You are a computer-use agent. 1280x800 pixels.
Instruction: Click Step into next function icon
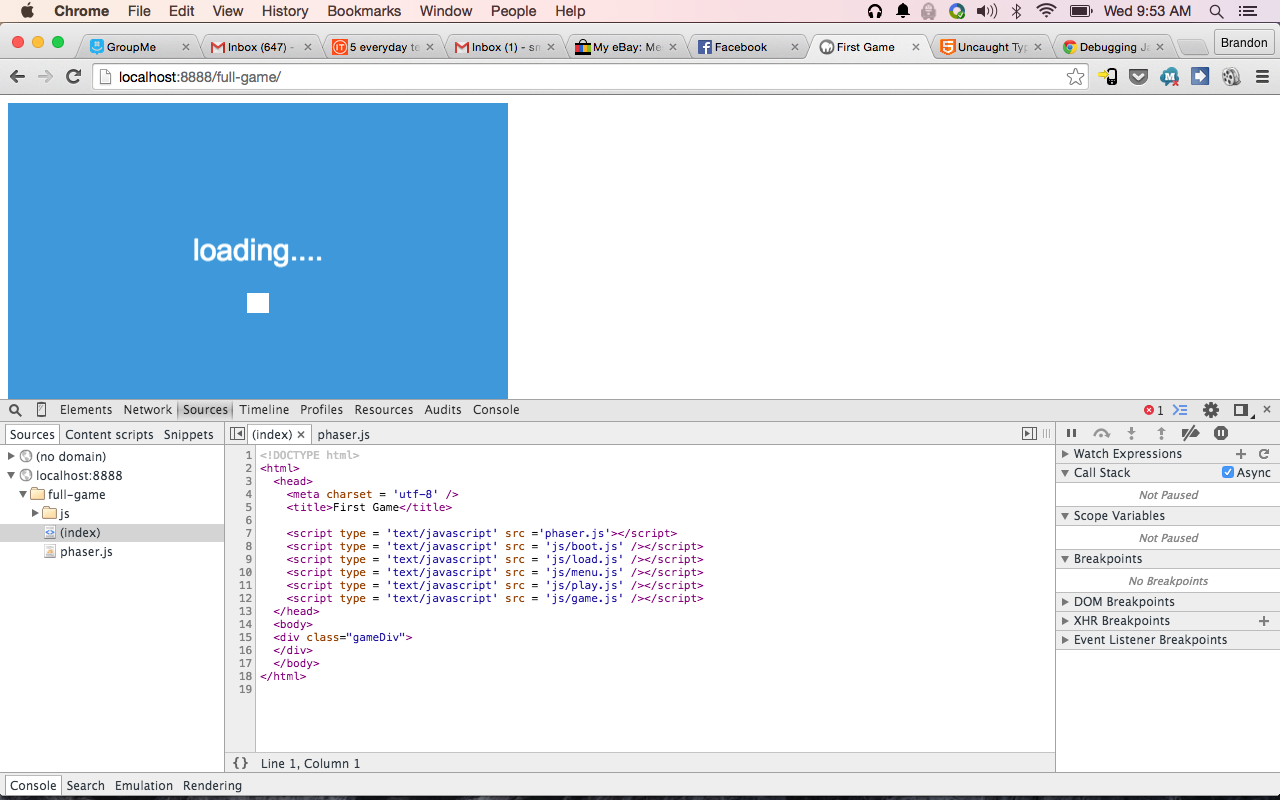pos(1131,433)
